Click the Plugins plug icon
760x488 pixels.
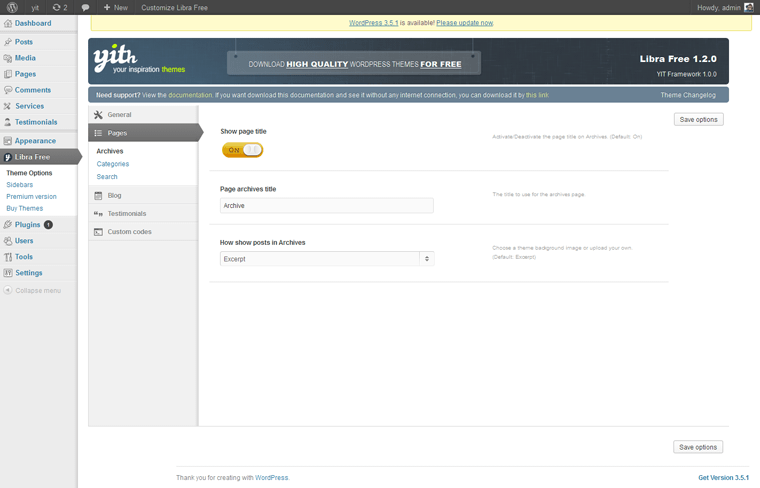[8, 224]
